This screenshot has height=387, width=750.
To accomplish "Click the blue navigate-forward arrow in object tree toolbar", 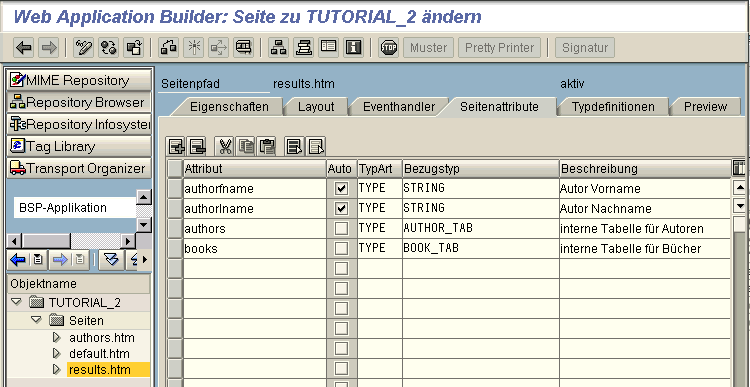I will pos(59,260).
